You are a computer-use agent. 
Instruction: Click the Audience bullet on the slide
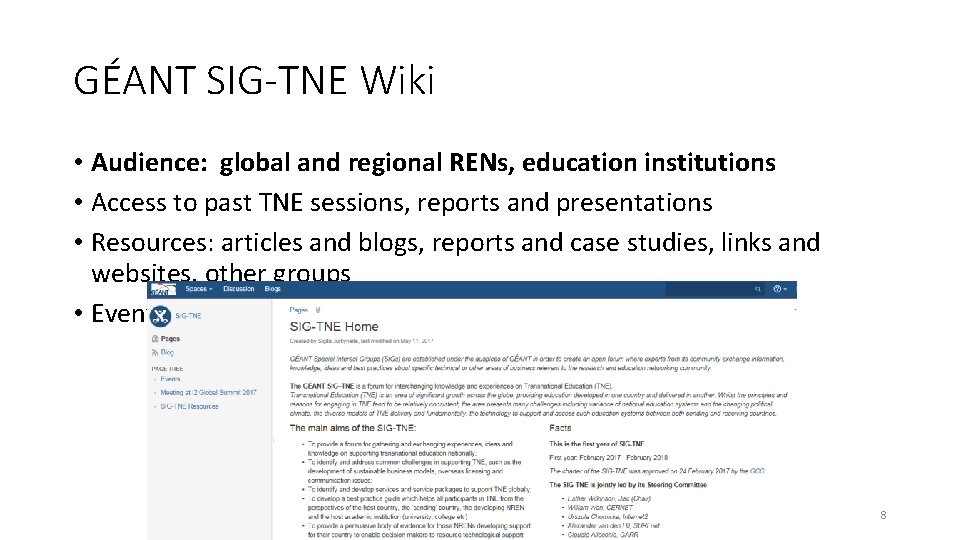pyautogui.click(x=433, y=163)
